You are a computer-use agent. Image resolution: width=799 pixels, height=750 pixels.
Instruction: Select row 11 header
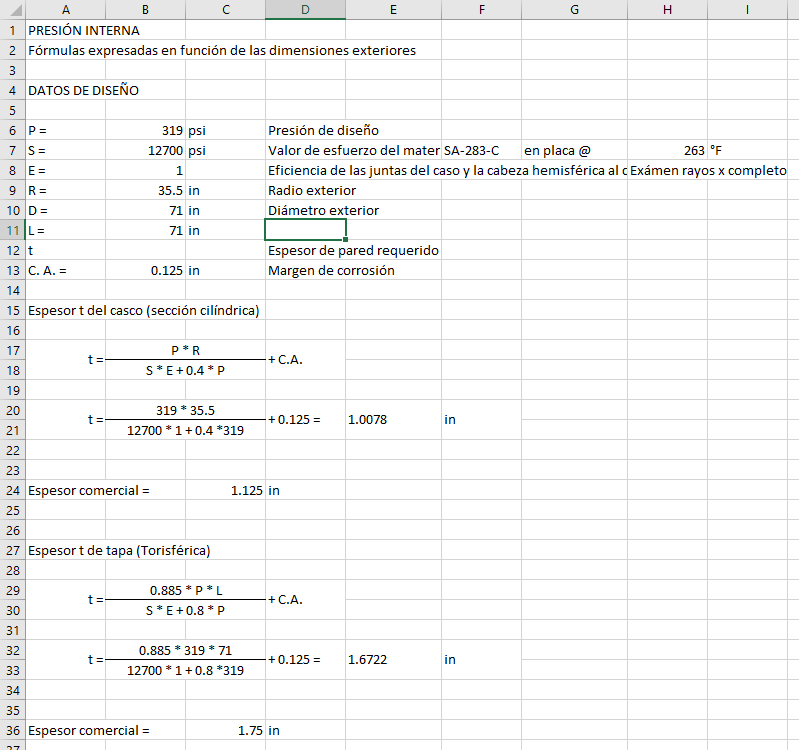click(12, 230)
